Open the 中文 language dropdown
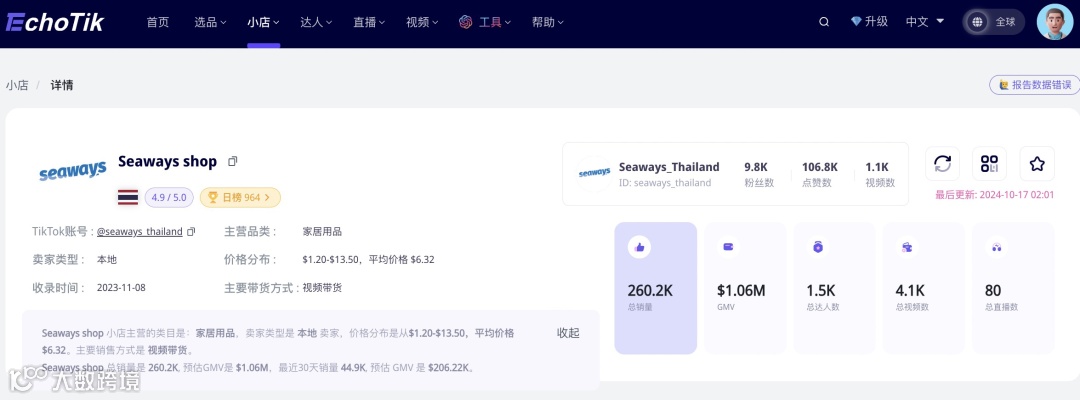 point(924,22)
